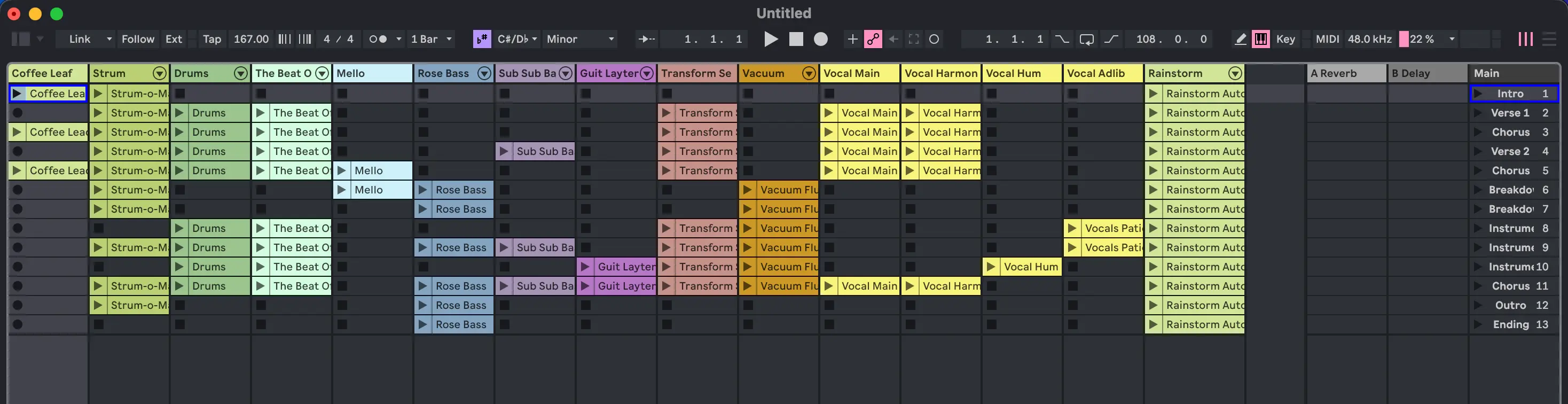Select the Outro 12 scene
The height and width of the screenshot is (404, 1568).
tap(1515, 305)
